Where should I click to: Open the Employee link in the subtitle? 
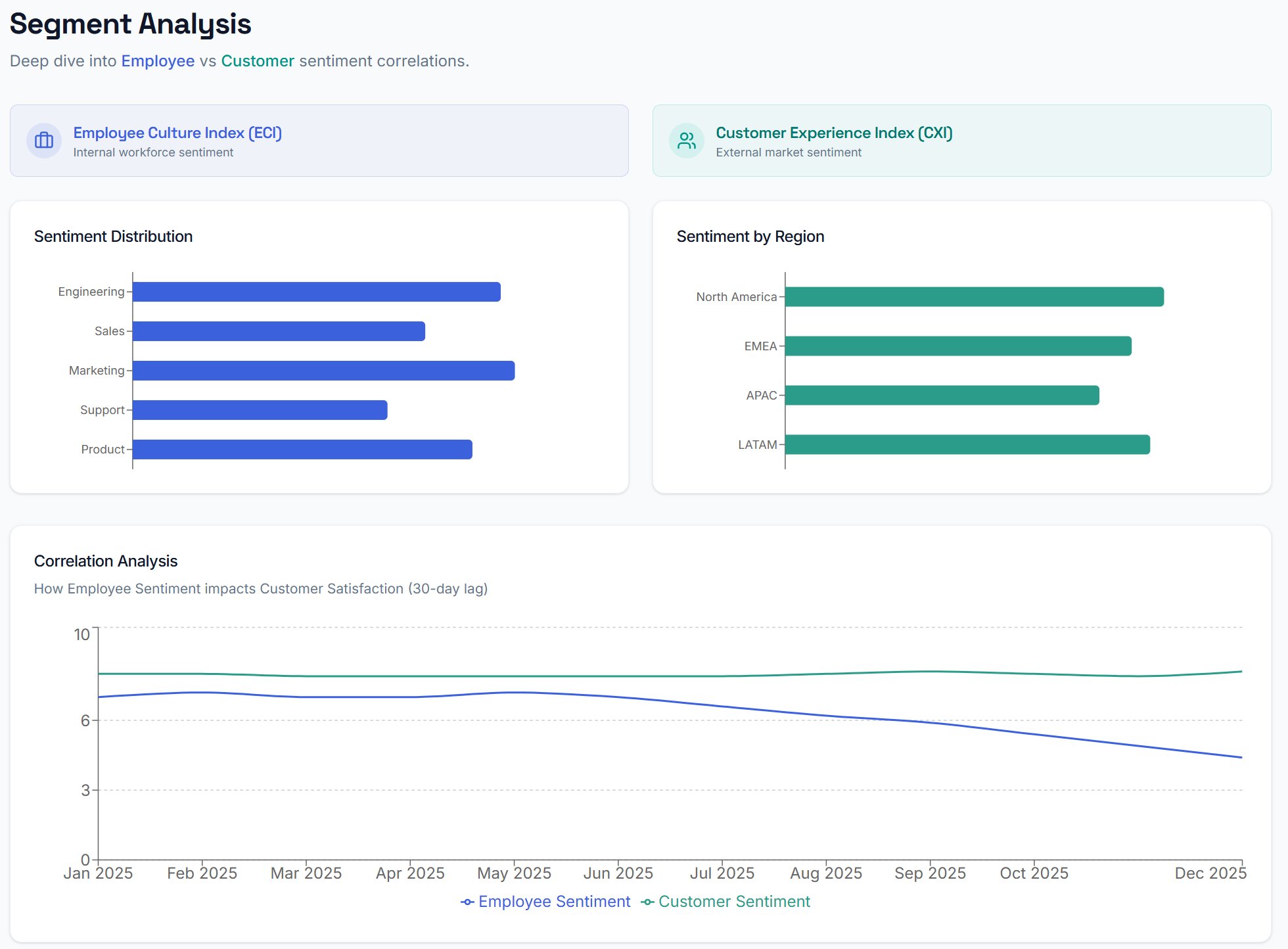pyautogui.click(x=158, y=60)
